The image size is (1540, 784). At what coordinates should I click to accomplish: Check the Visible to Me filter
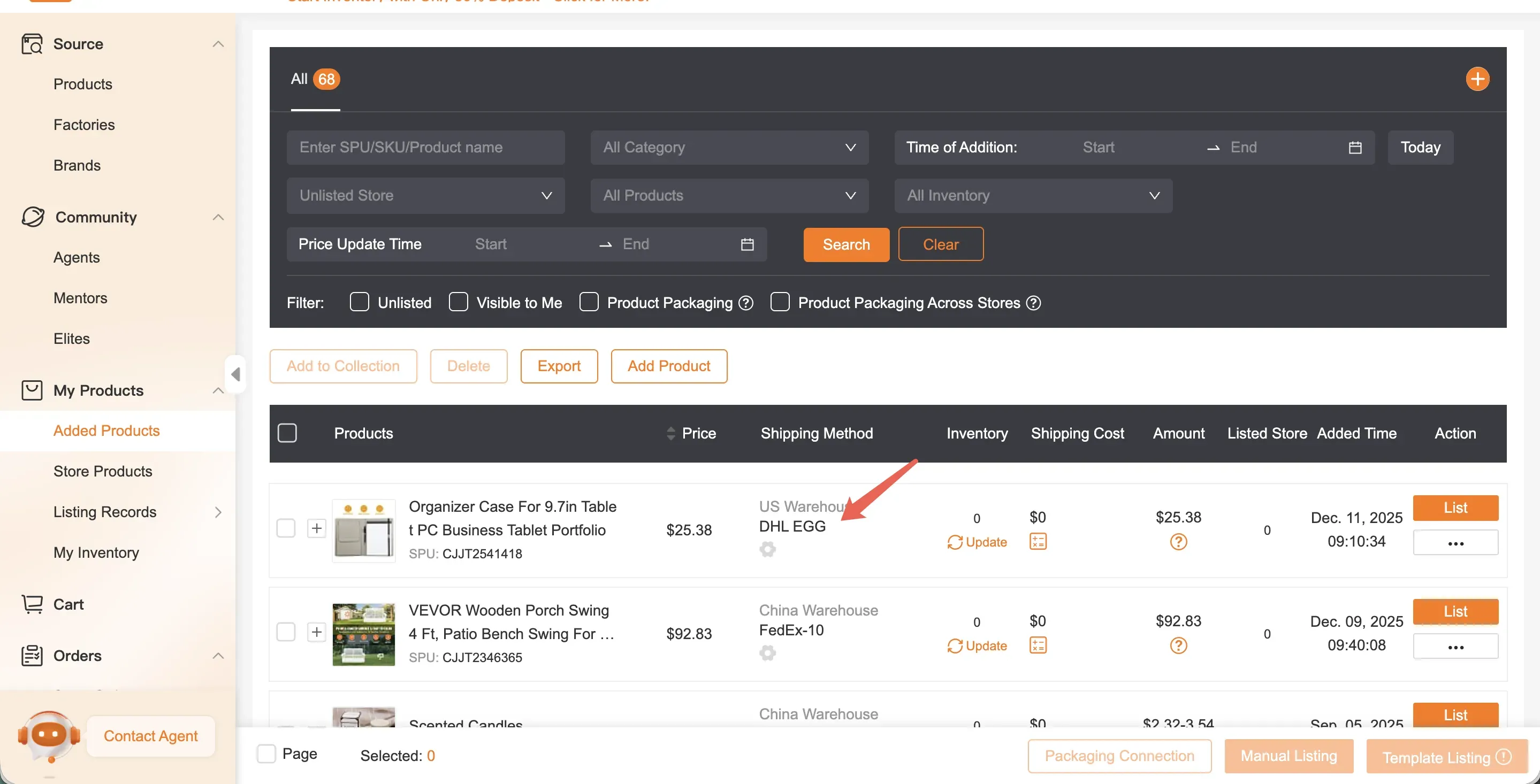458,302
